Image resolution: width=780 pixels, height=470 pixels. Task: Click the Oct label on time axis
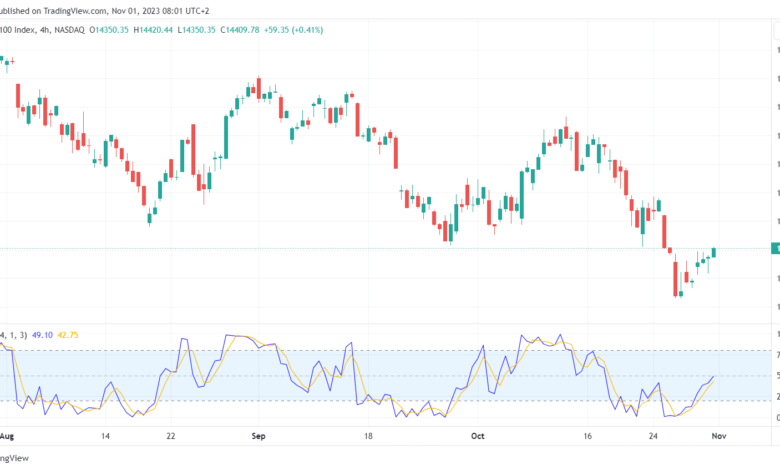click(478, 436)
